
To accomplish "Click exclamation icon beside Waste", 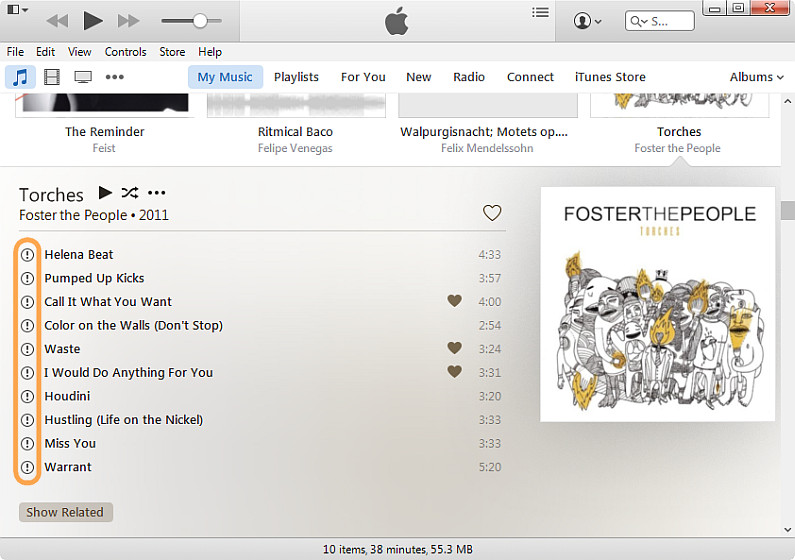I will (x=27, y=349).
